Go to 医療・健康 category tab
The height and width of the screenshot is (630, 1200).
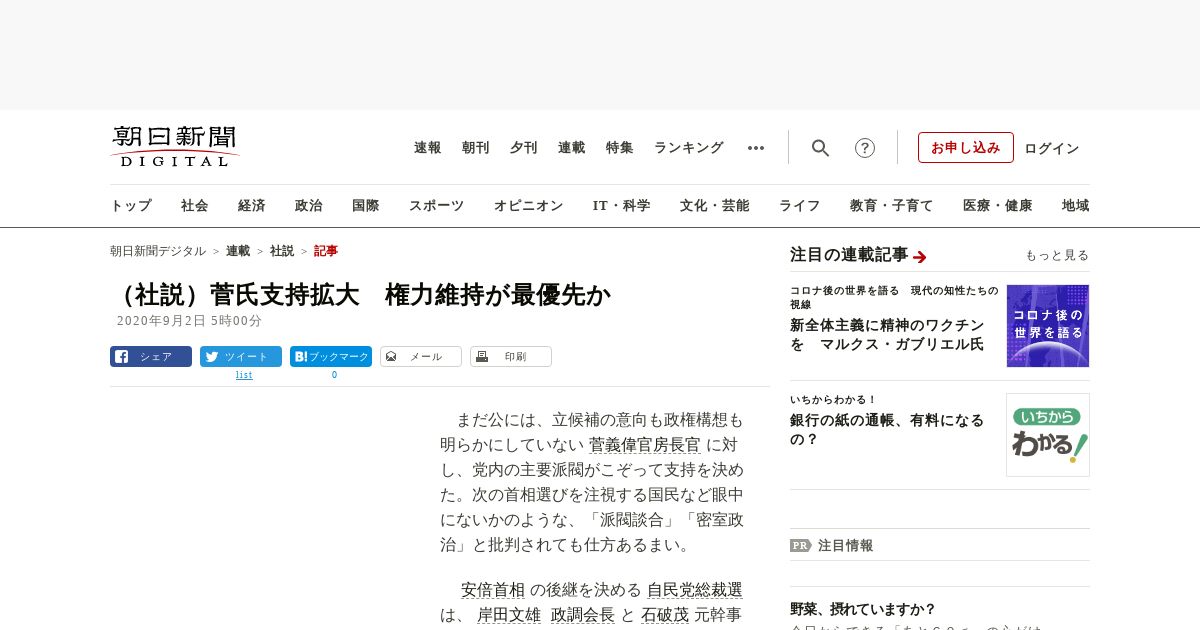[998, 206]
